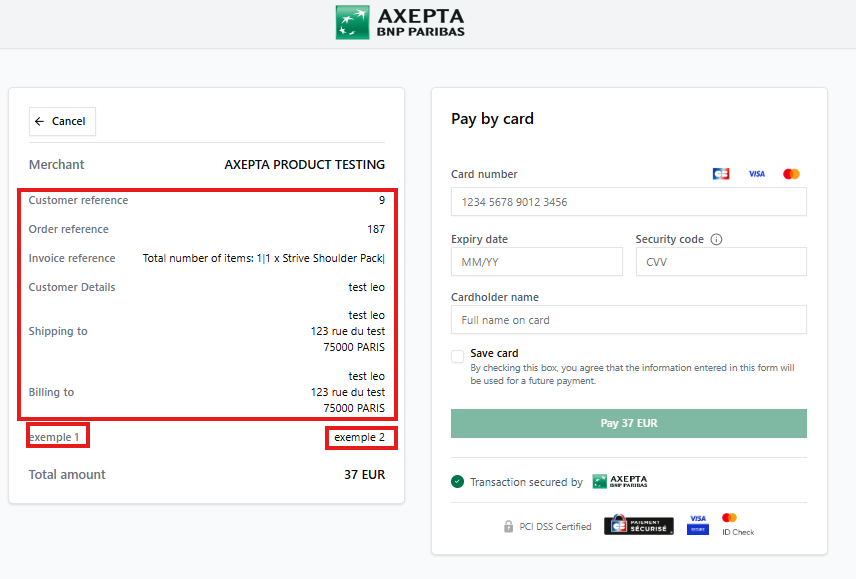Open the Security code info icon
Image resolution: width=856 pixels, height=579 pixels.
716,240
